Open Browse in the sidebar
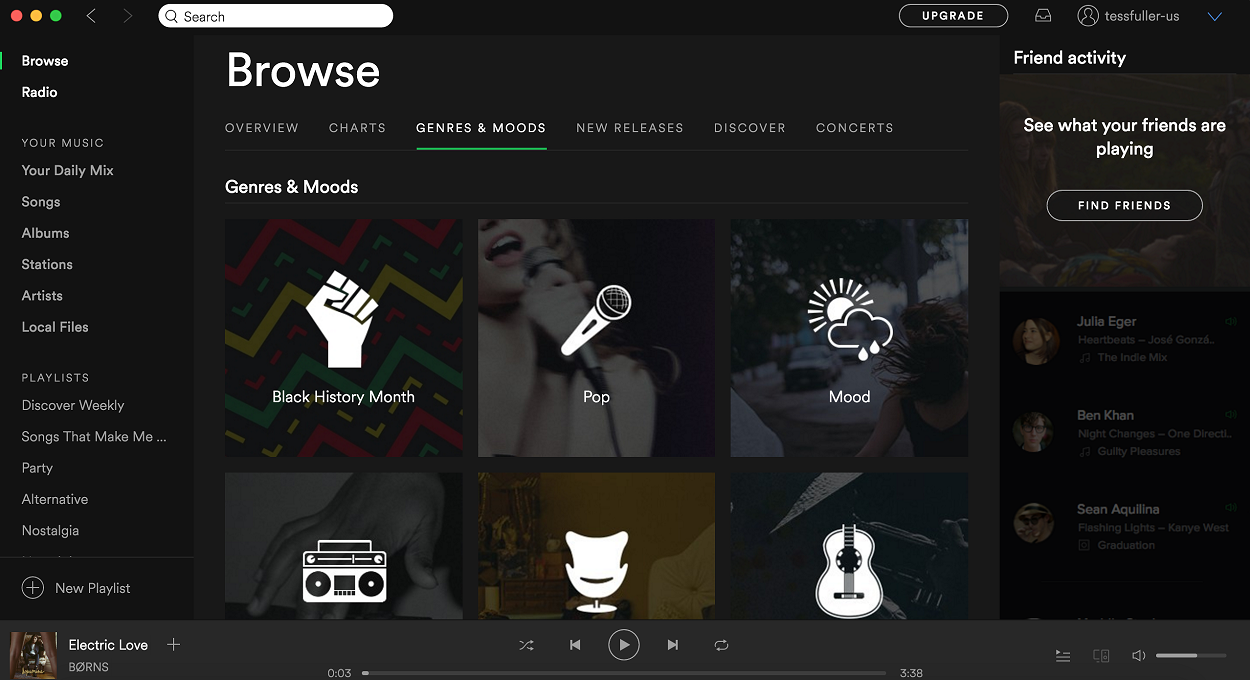Screen dimensions: 1250x680 pyautogui.click(x=45, y=61)
